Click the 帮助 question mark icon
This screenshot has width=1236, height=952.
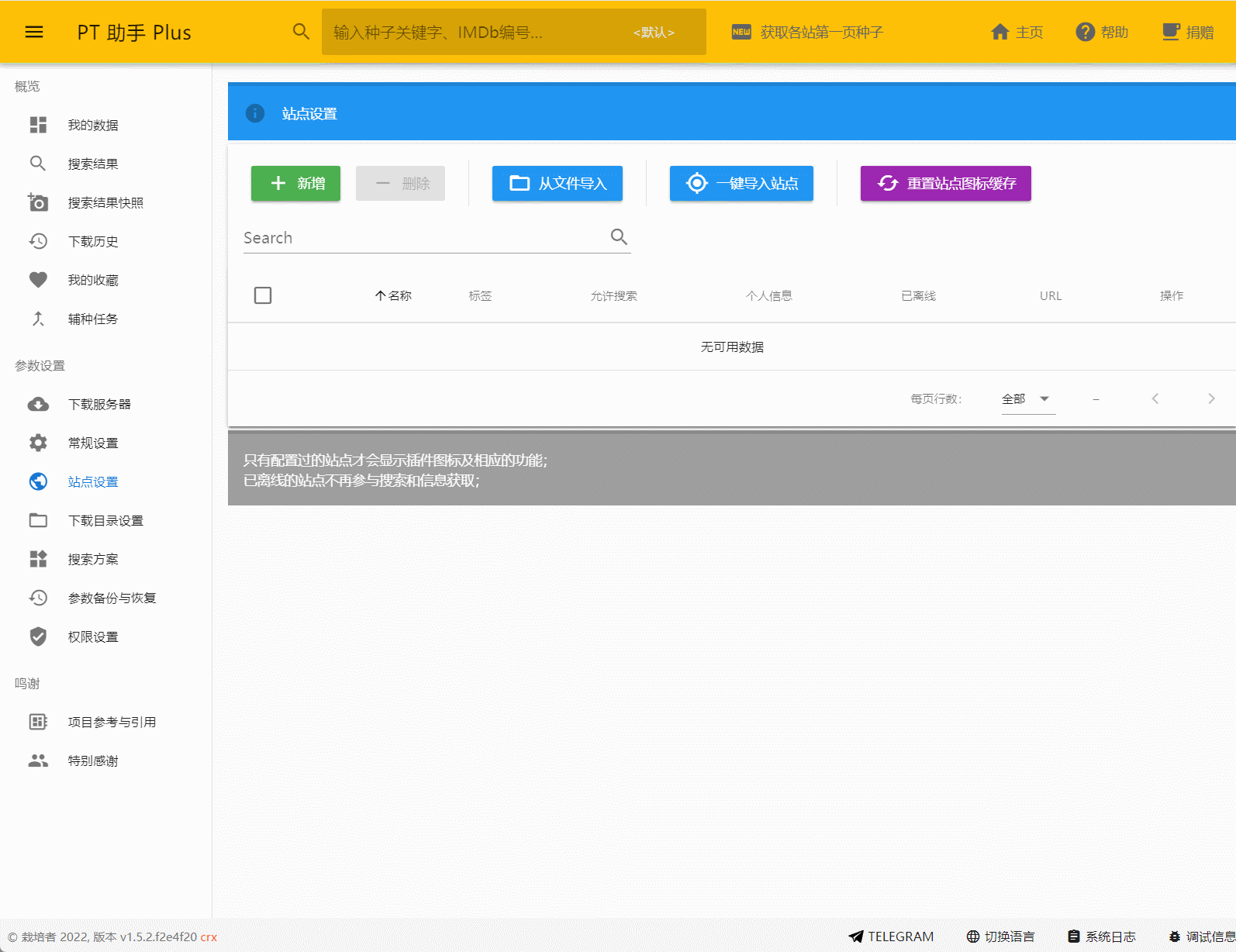tap(1086, 32)
